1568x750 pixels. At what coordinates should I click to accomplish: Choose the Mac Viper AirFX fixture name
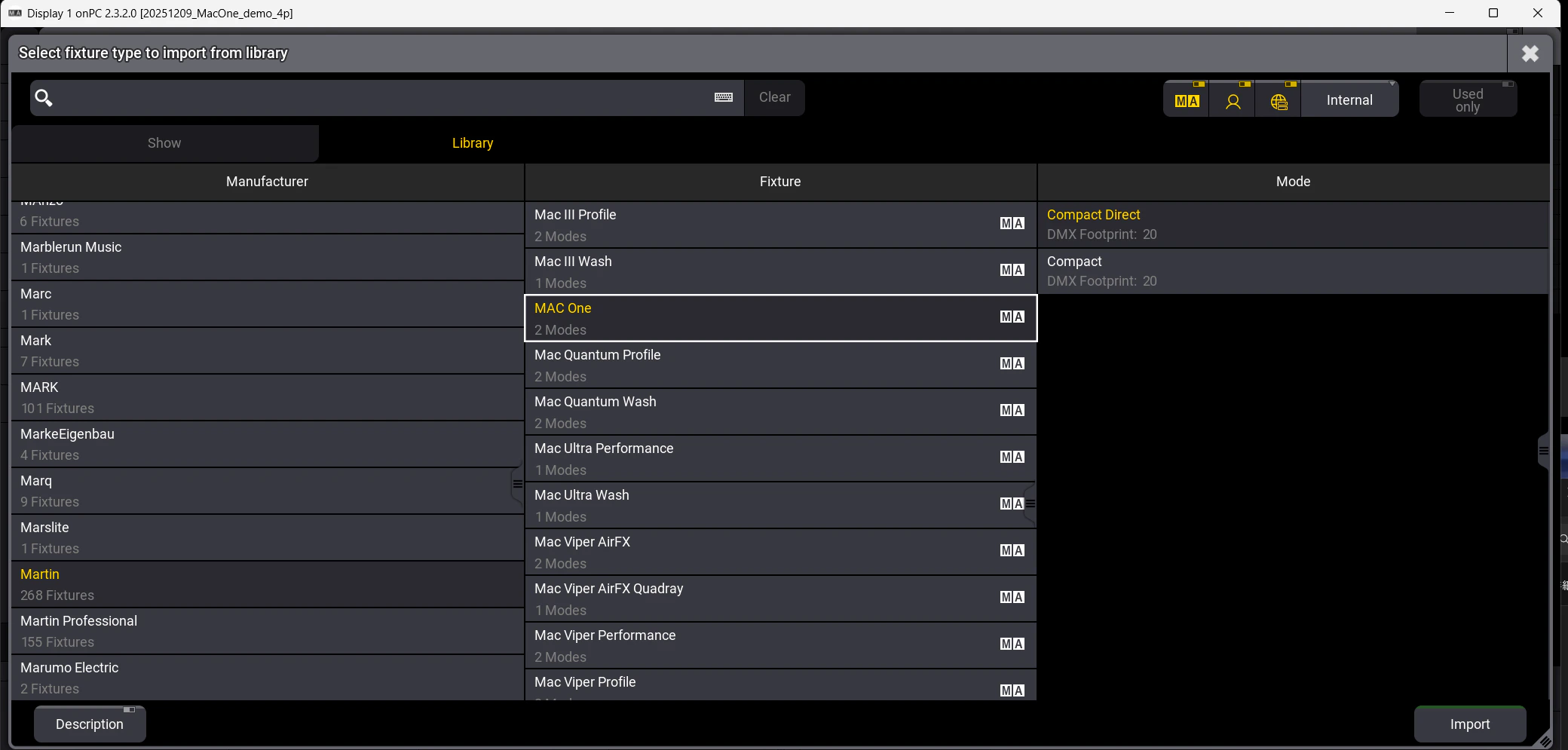tap(582, 542)
